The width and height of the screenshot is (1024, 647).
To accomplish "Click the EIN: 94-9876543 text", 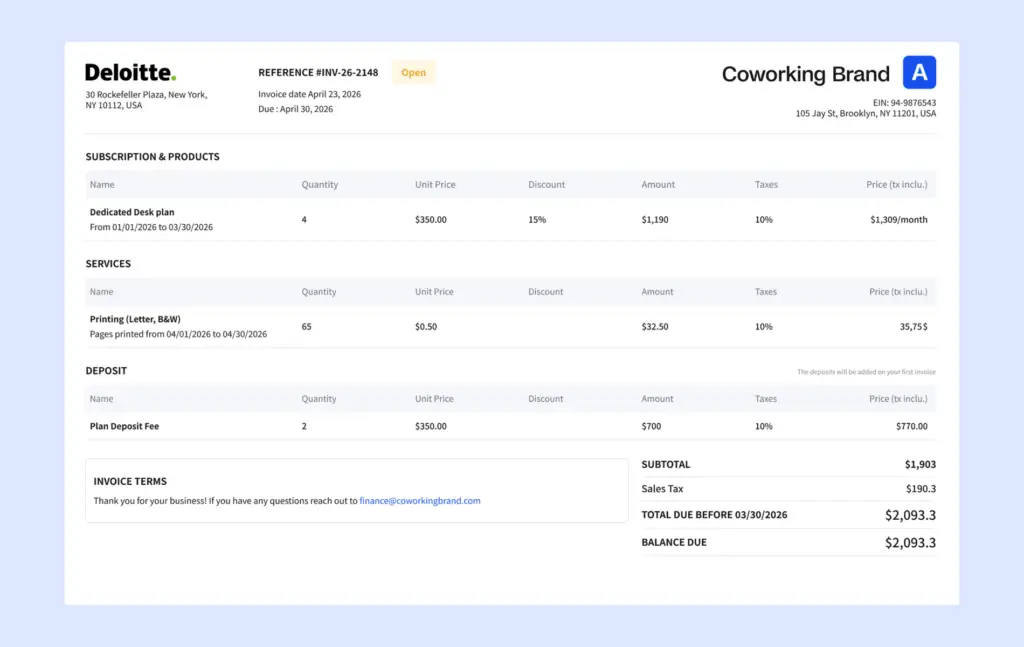I will tap(904, 103).
